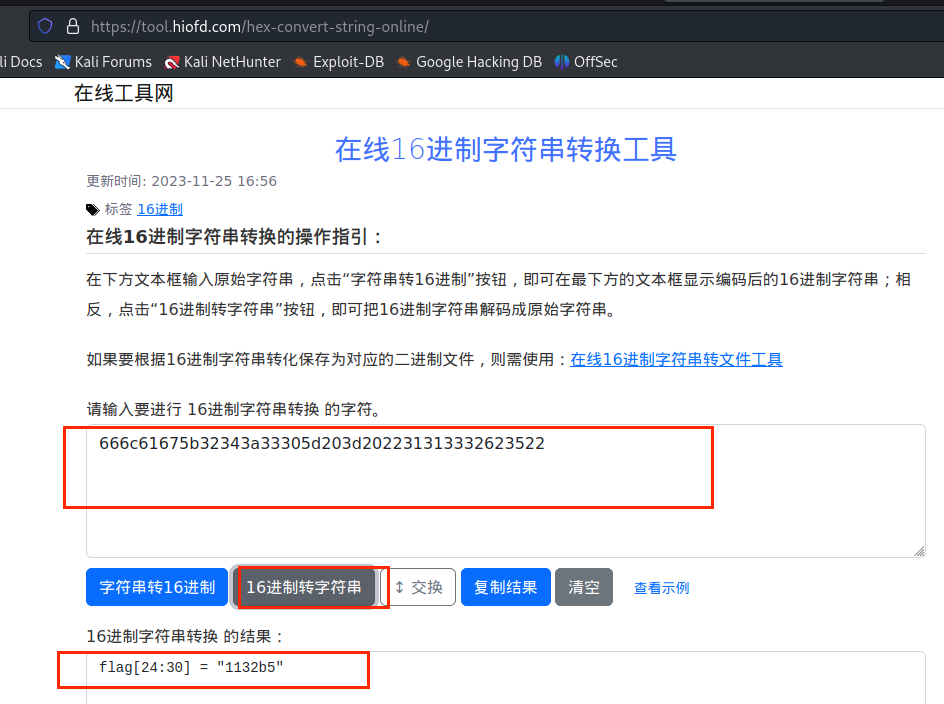Click the Google Hacking DB bookmark icon

403,62
